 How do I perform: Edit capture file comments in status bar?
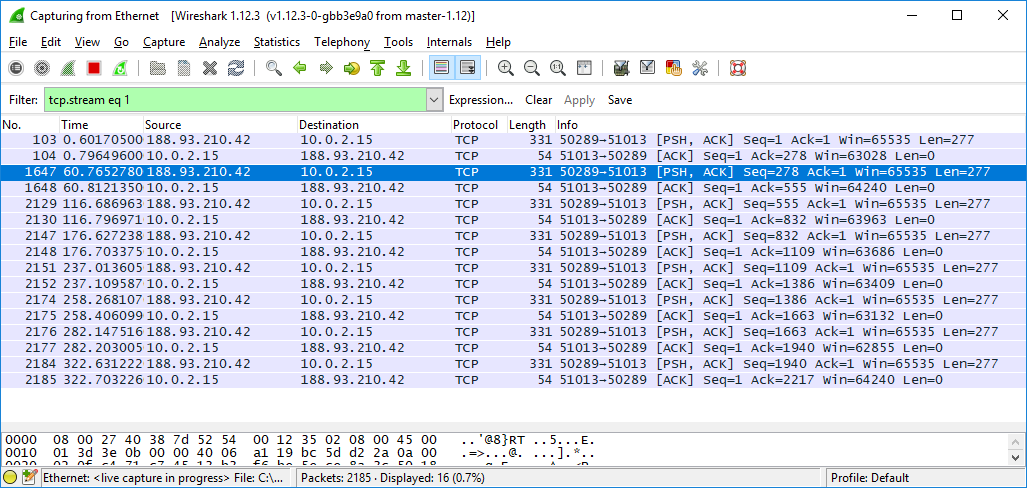[x=28, y=478]
